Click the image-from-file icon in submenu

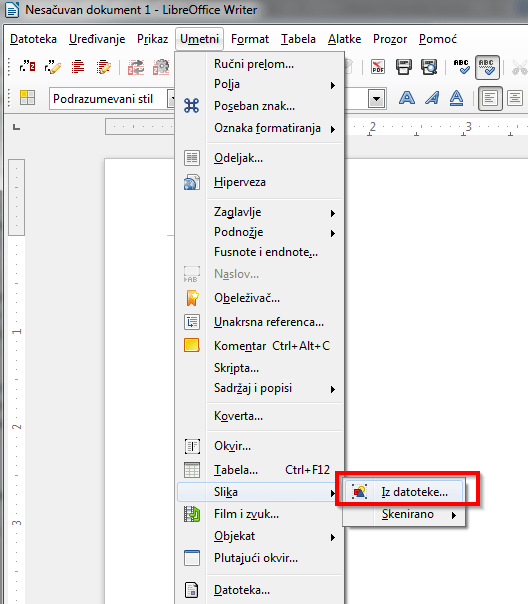pos(359,492)
